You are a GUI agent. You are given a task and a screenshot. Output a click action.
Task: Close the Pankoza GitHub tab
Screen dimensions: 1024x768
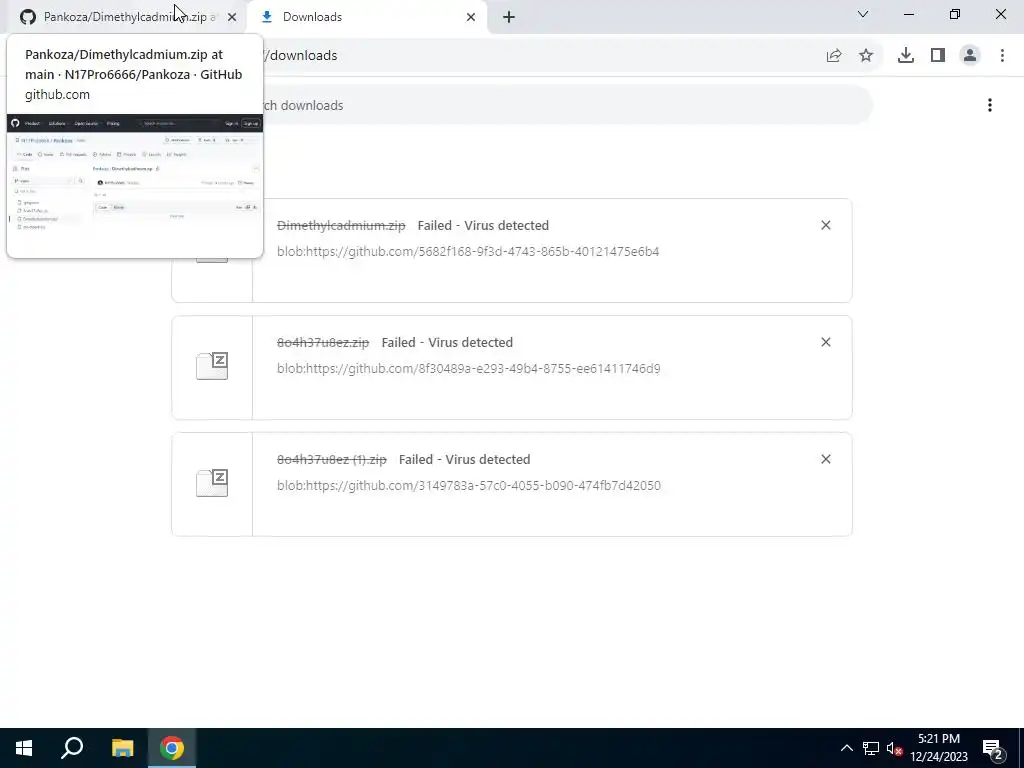pos(232,17)
